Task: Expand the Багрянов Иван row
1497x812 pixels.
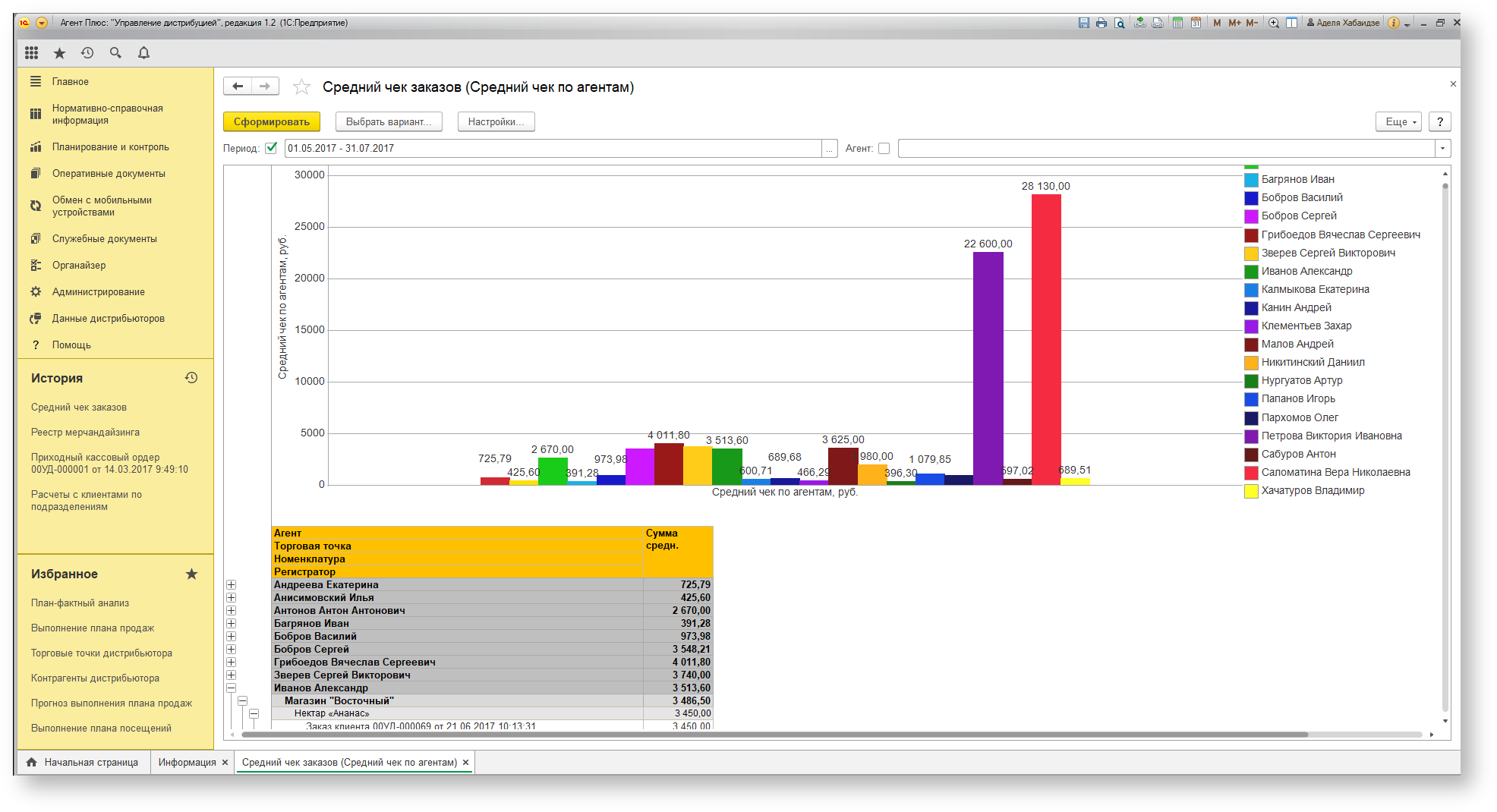Action: tap(231, 624)
